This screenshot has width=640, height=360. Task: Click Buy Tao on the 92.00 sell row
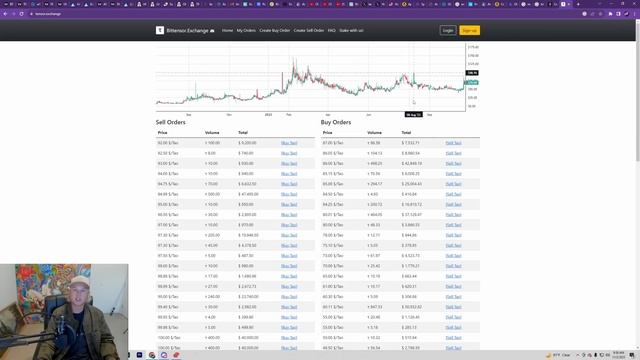point(289,143)
